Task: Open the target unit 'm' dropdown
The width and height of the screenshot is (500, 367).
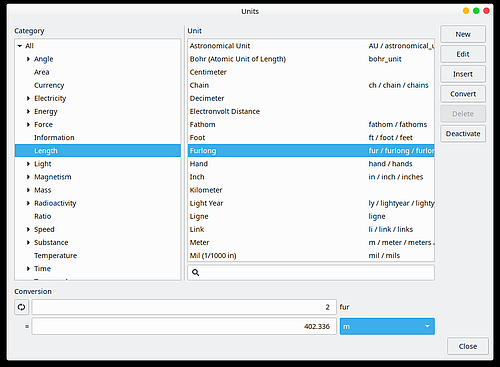Action: (387, 326)
